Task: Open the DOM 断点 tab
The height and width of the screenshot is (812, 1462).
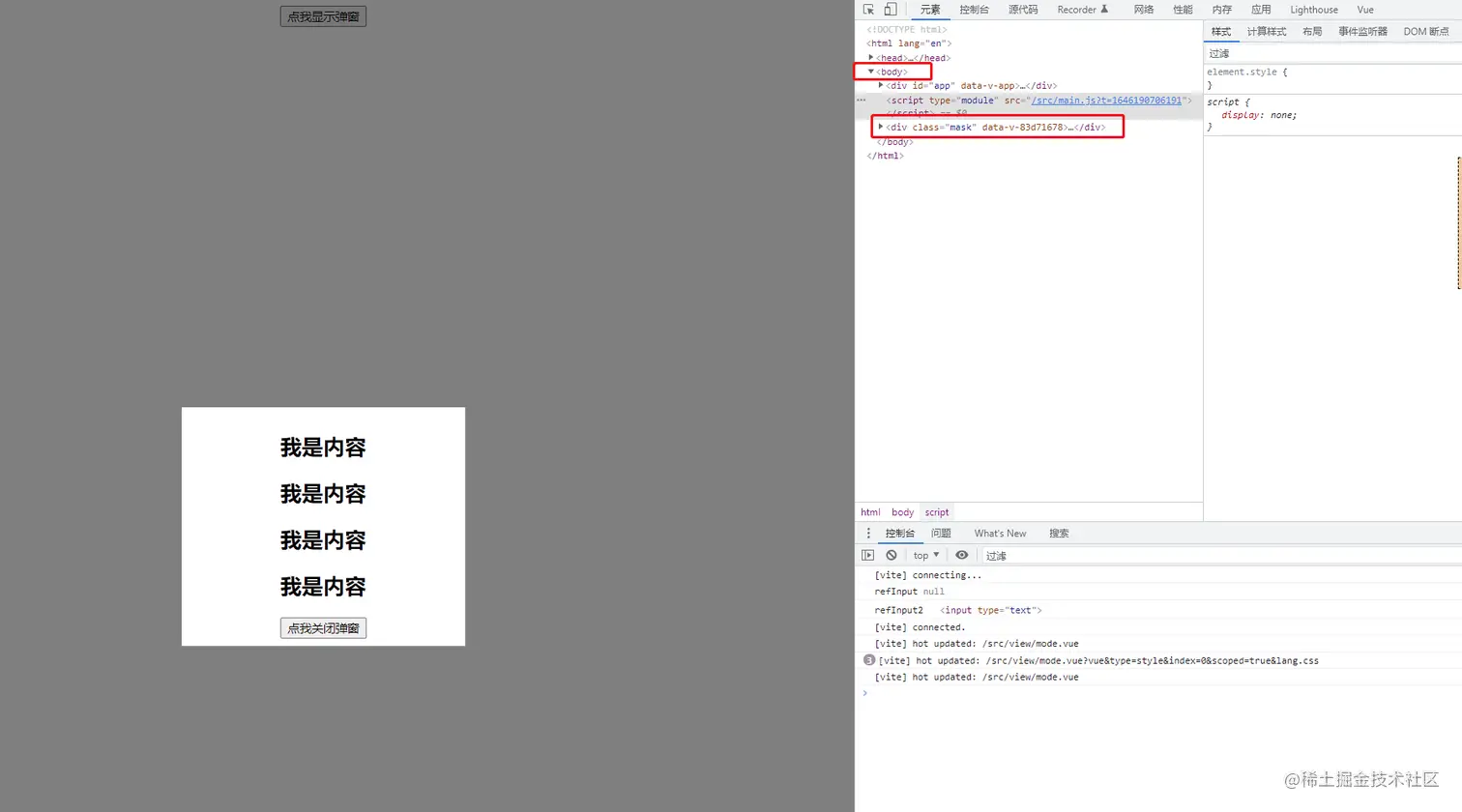Action: 1426,32
